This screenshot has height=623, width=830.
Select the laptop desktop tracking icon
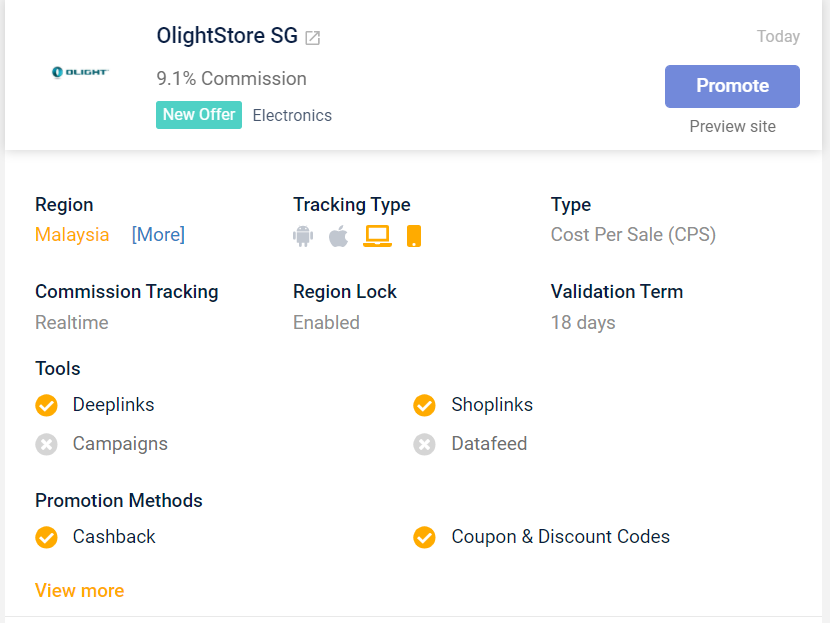377,236
